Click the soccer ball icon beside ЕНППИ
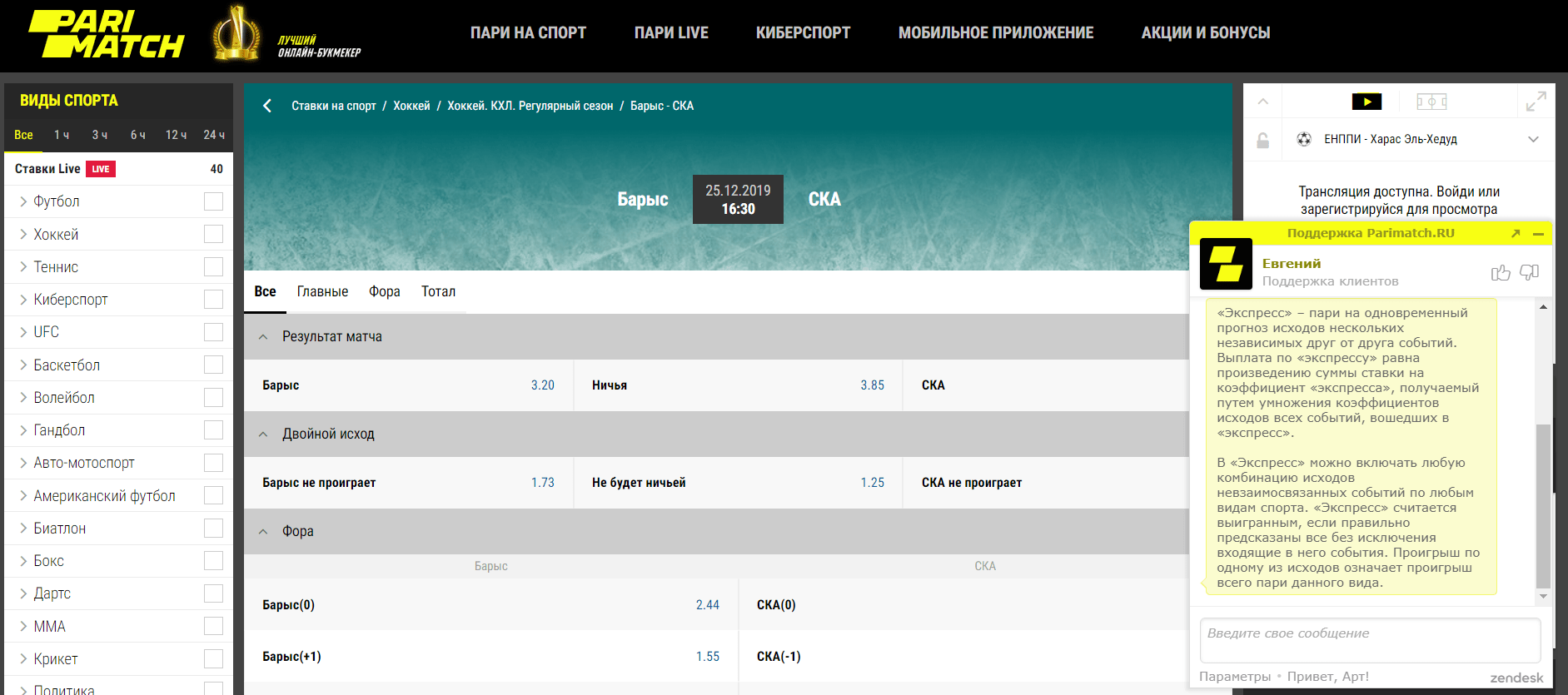Image resolution: width=1568 pixels, height=695 pixels. tap(1304, 139)
